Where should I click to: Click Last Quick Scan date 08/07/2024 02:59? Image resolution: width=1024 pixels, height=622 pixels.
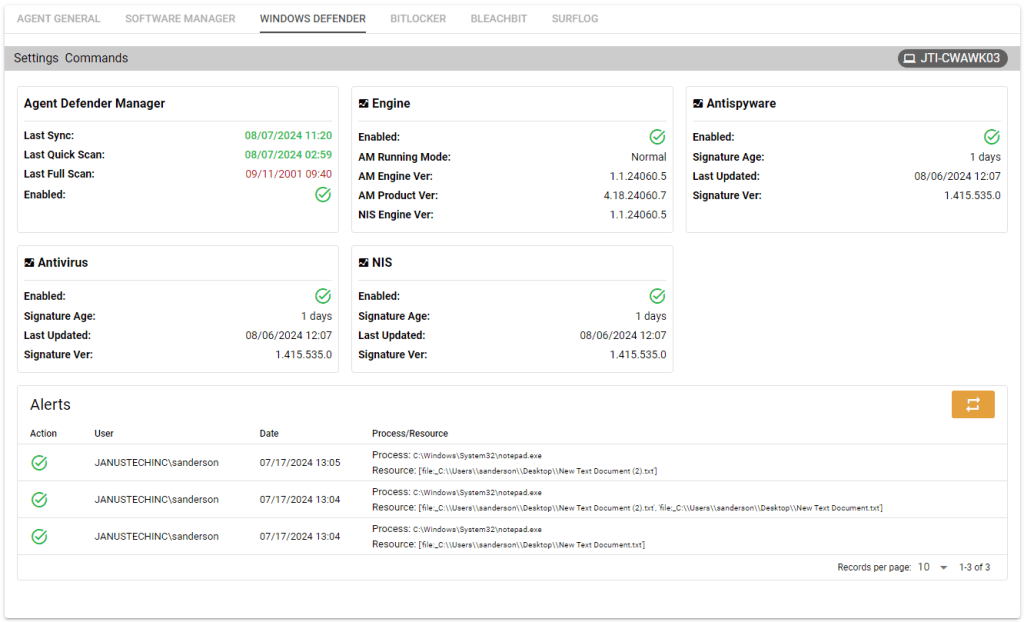click(288, 155)
